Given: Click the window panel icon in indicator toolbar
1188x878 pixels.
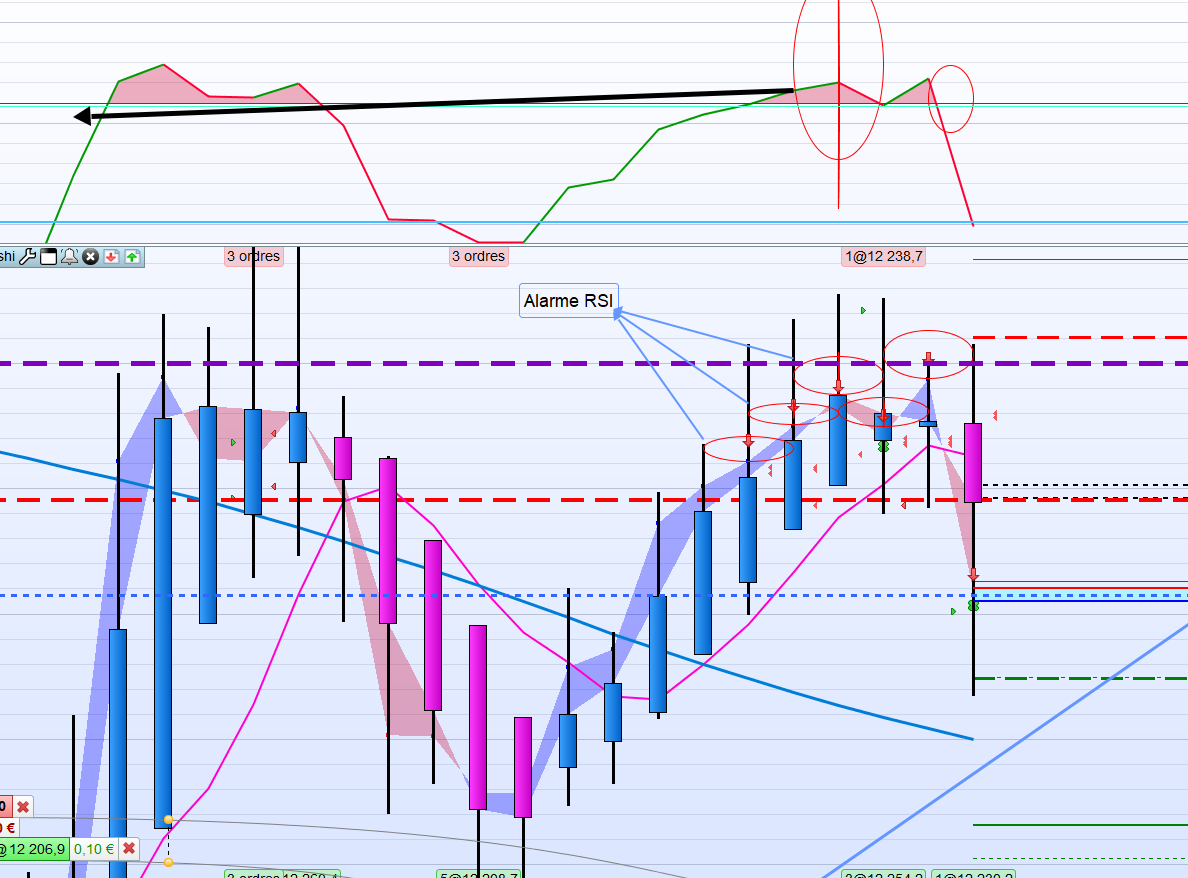Looking at the screenshot, I should tap(48, 257).
